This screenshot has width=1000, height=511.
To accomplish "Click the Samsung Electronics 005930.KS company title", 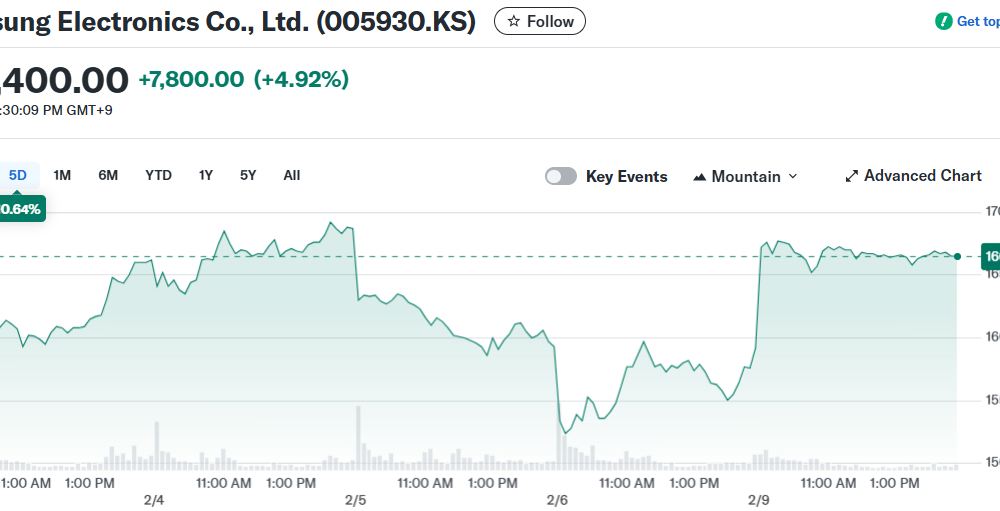I will 238,22.
